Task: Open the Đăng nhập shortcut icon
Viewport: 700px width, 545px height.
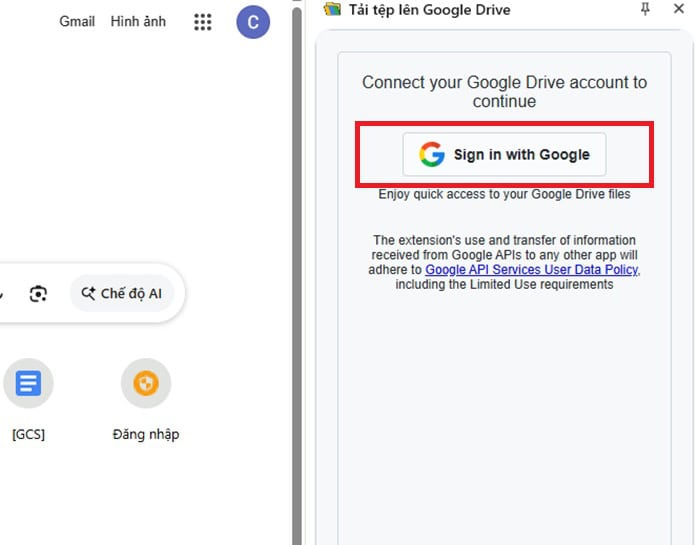Action: 146,383
